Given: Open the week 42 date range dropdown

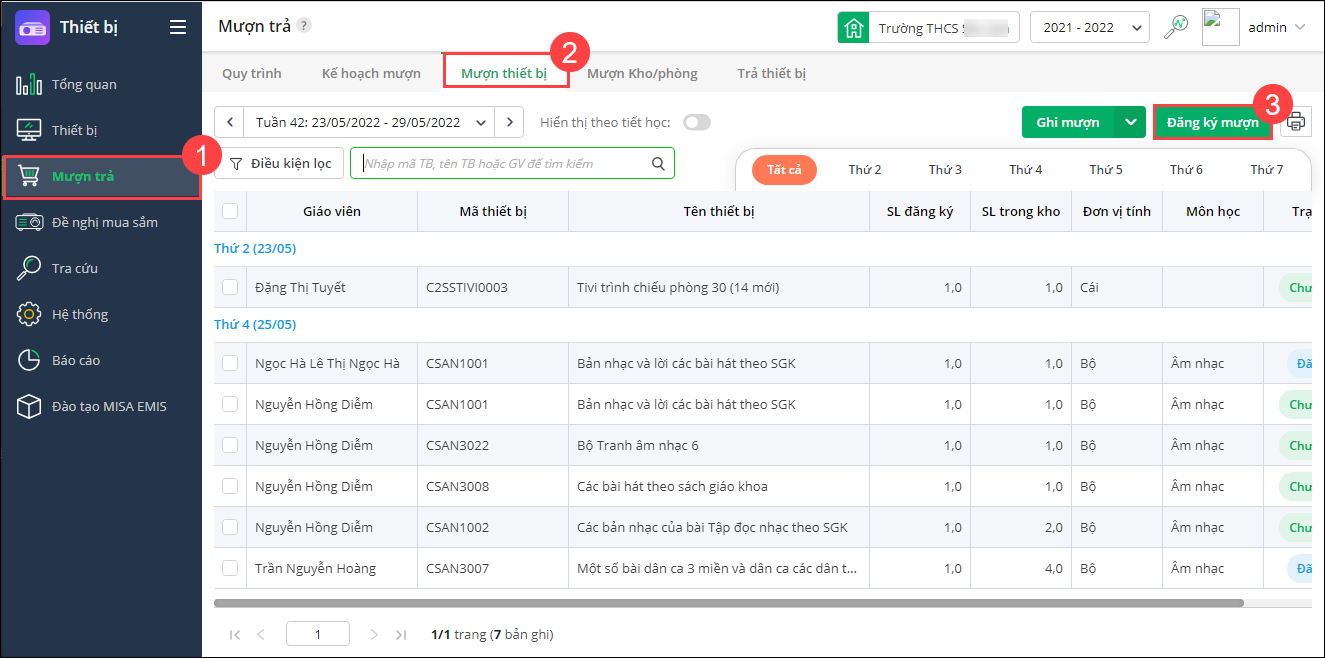Looking at the screenshot, I should 370,122.
